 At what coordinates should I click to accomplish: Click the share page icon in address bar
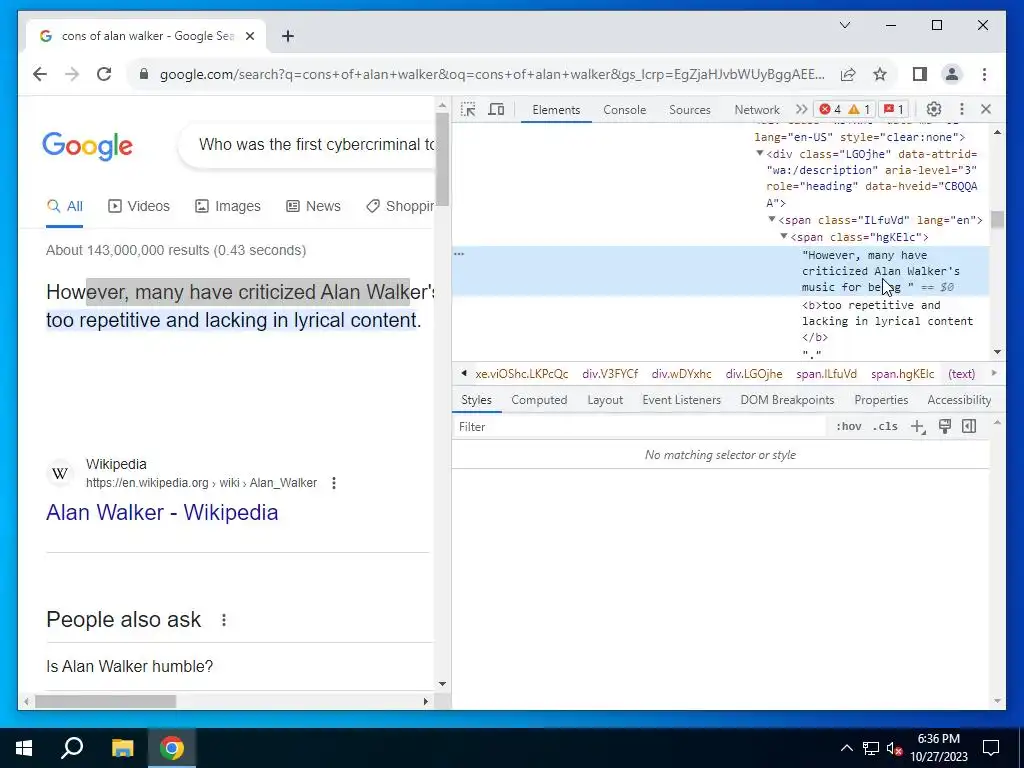point(848,74)
